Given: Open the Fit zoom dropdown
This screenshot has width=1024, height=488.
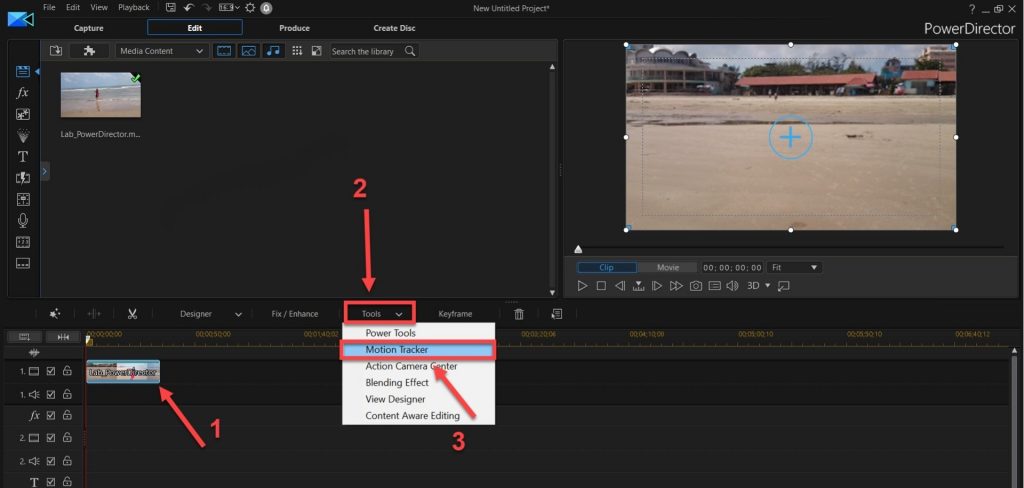Looking at the screenshot, I should [x=795, y=268].
